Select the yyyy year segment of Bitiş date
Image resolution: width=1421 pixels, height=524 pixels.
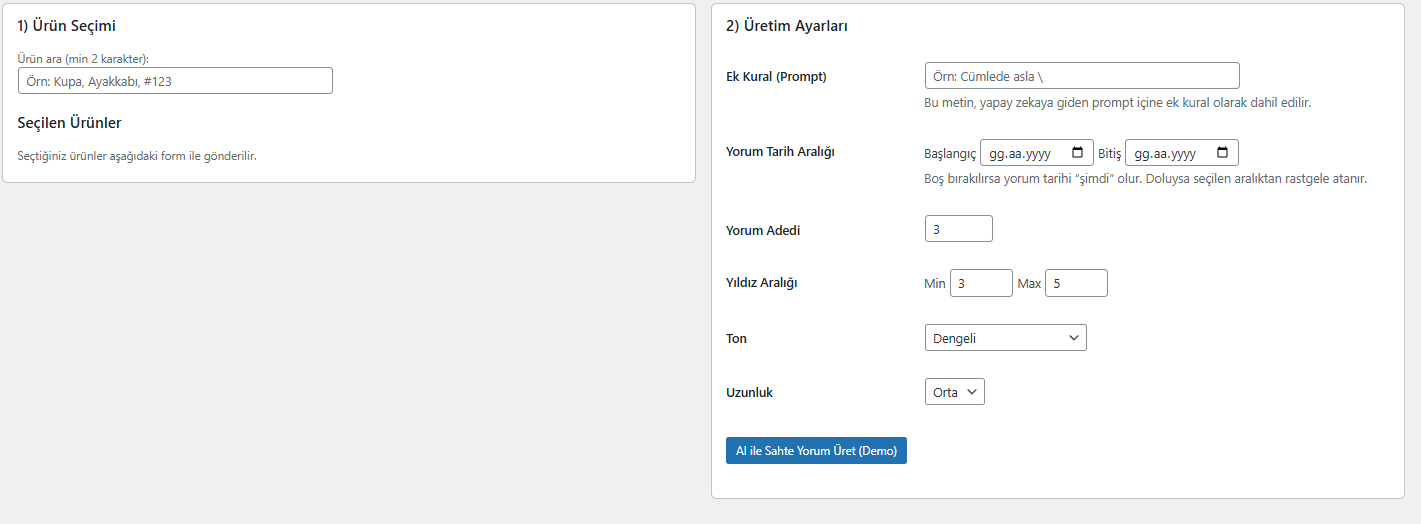1183,154
